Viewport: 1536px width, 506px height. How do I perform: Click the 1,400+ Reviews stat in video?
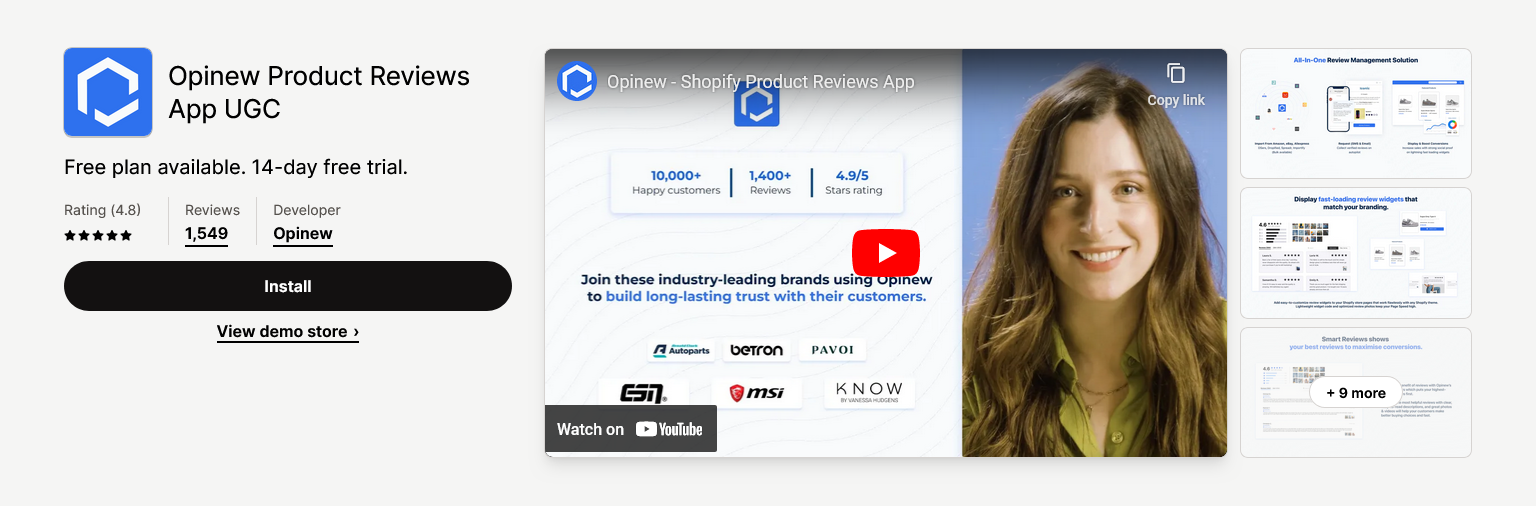(770, 182)
